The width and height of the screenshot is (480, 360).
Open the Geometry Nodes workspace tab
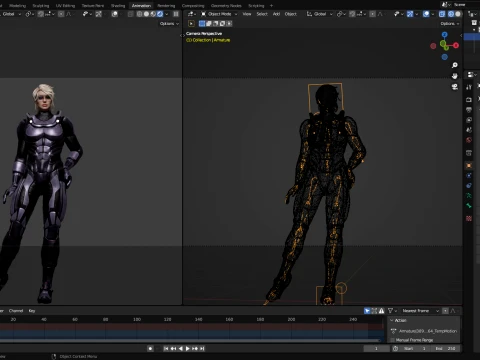pos(226,6)
